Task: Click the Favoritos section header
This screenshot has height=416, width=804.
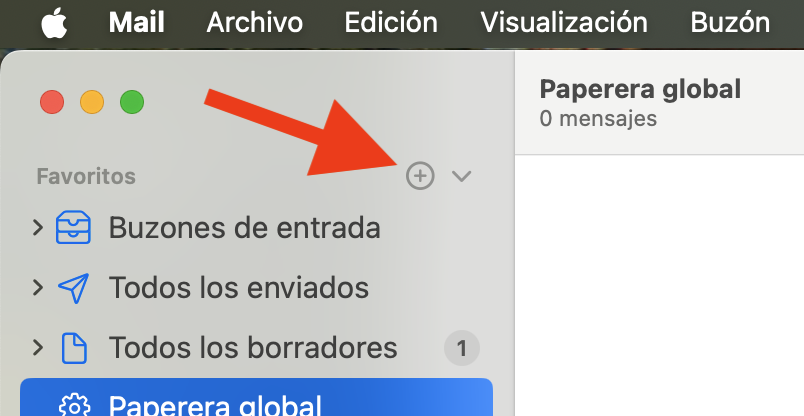Action: click(x=86, y=176)
